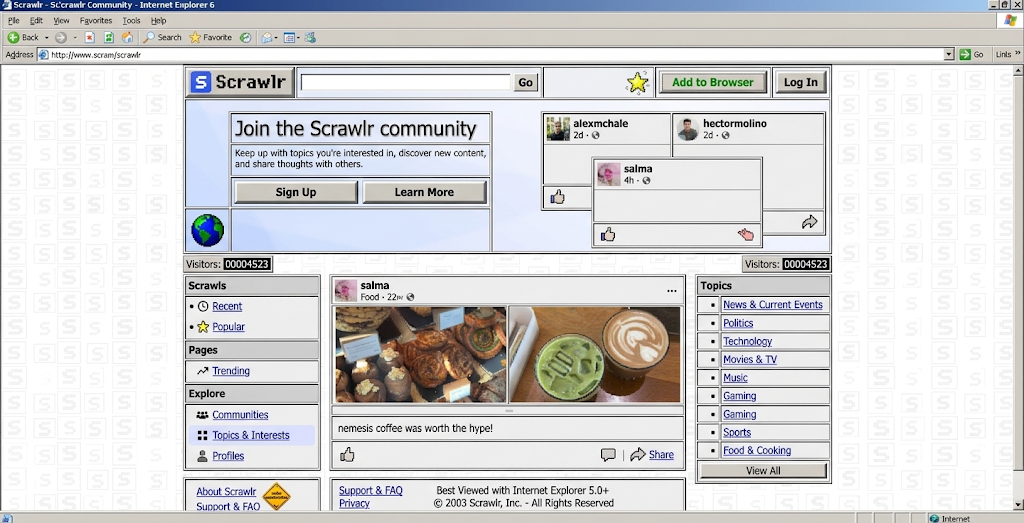Click the Add to Browser button
Screen dimensions: 1024x523
(x=712, y=82)
